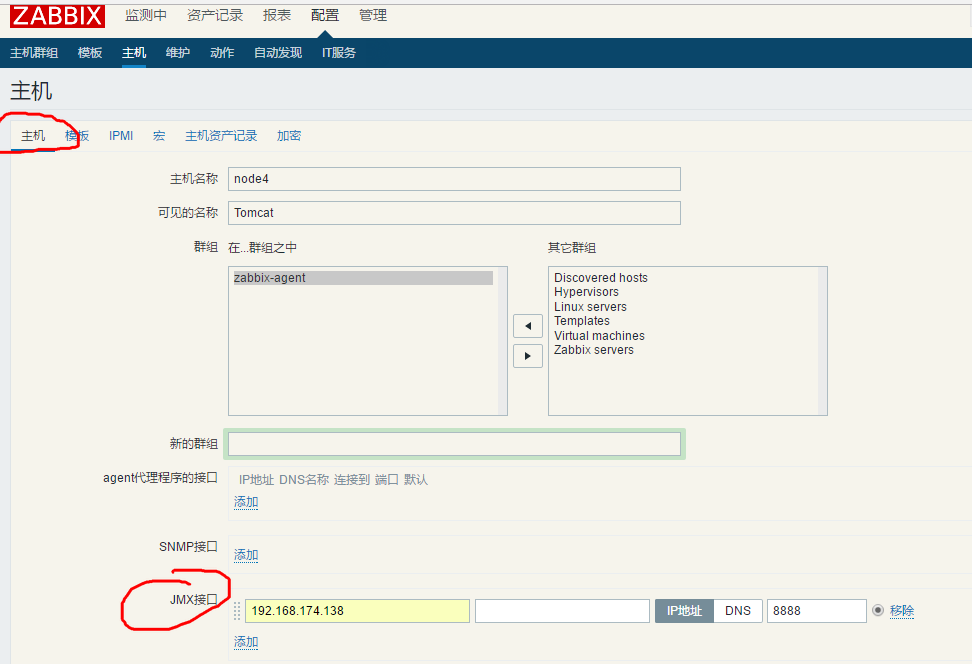Image resolution: width=972 pixels, height=664 pixels.
Task: Go to IT服务 submenu
Action: click(x=338, y=53)
